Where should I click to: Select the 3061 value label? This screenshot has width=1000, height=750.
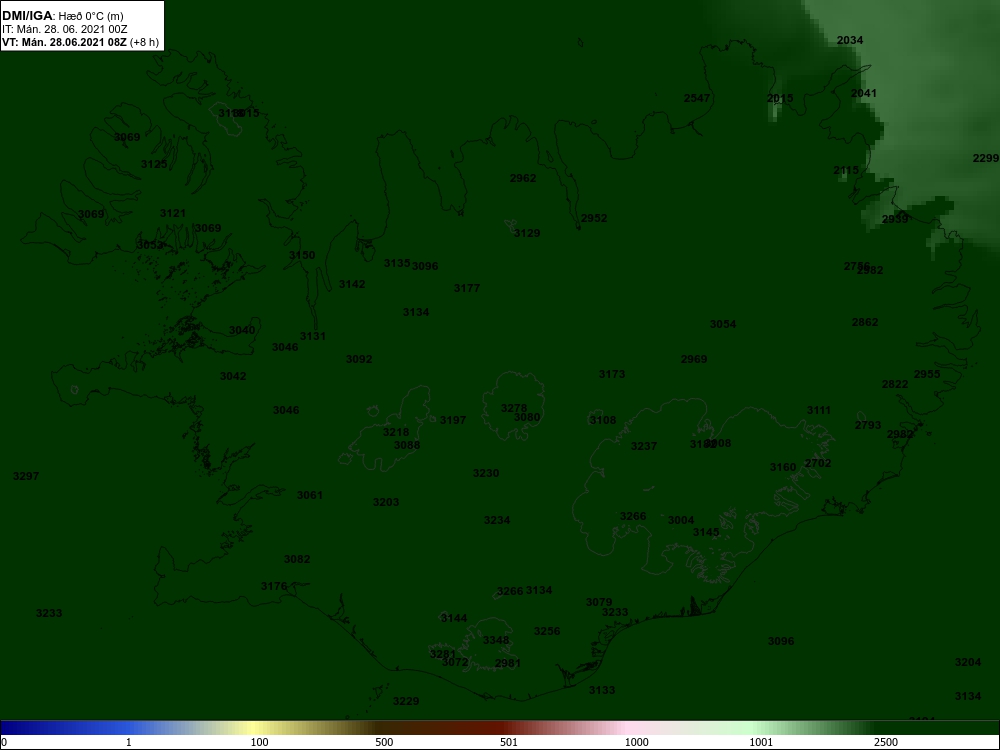[310, 495]
